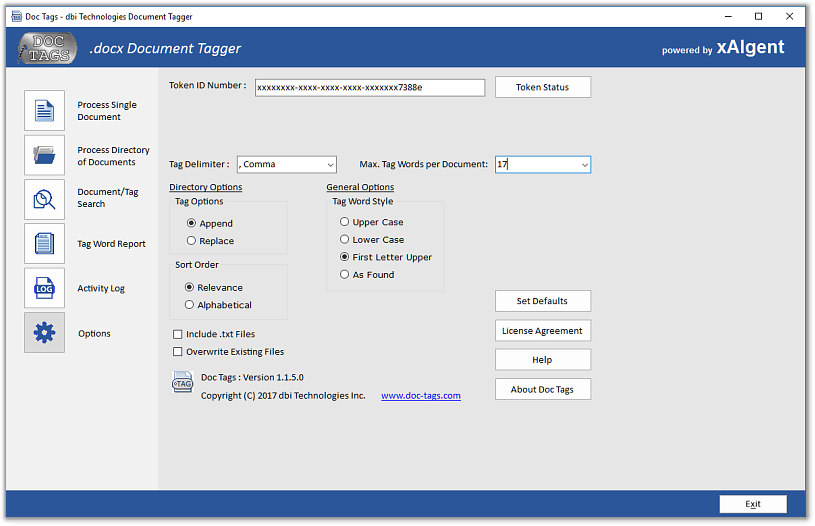Select the Options gear icon
This screenshot has width=815, height=526.
pyautogui.click(x=44, y=333)
